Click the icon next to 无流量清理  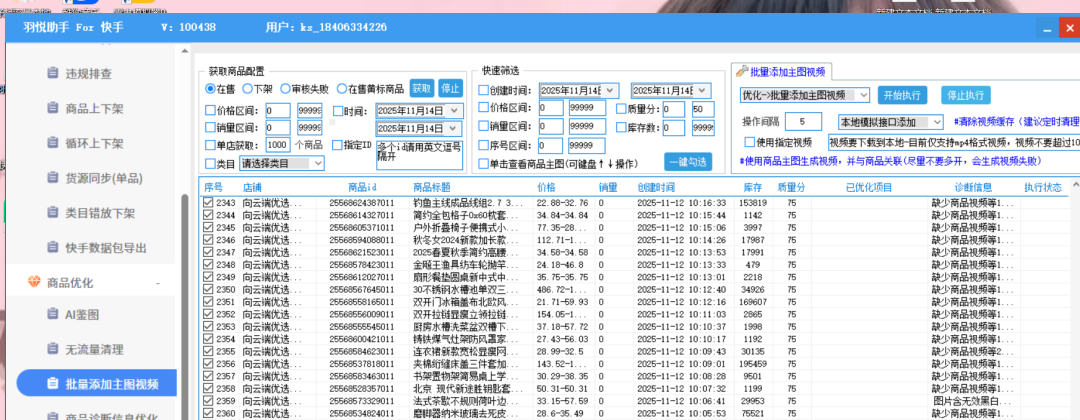(52, 349)
